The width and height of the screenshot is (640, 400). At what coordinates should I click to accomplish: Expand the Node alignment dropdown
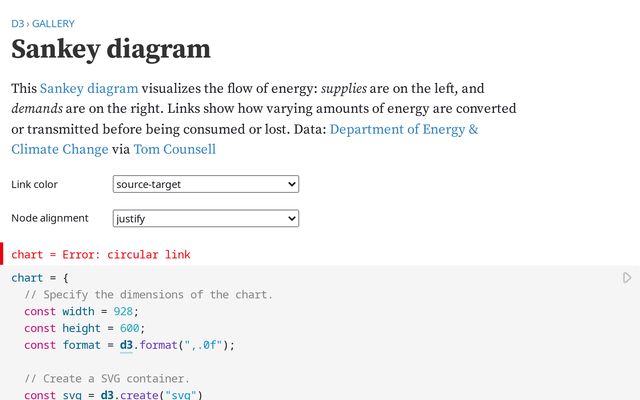pyautogui.click(x=206, y=218)
